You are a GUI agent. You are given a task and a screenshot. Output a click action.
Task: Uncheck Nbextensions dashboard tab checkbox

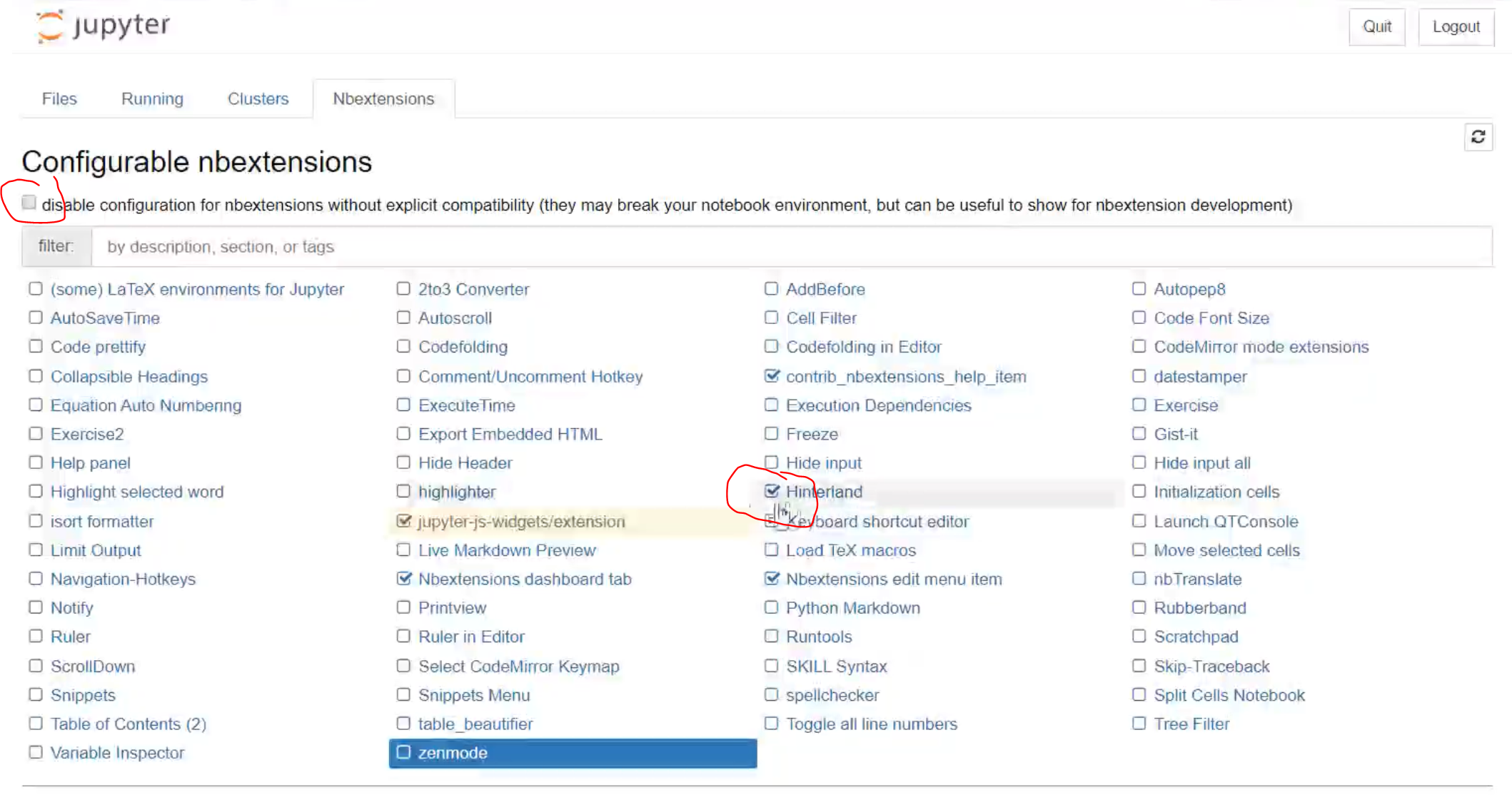pos(404,578)
